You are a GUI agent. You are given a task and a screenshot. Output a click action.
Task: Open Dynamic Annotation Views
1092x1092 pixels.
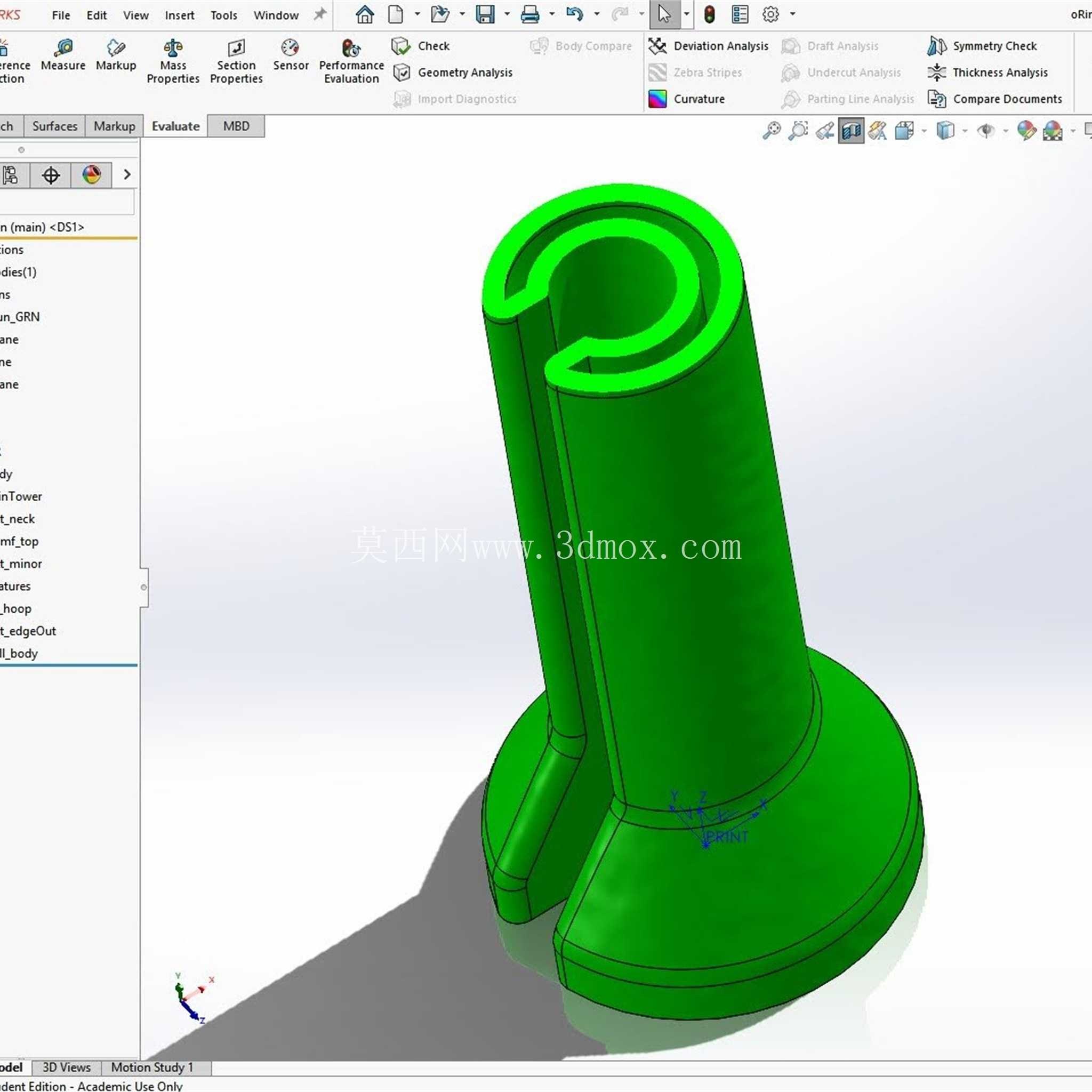(x=877, y=131)
